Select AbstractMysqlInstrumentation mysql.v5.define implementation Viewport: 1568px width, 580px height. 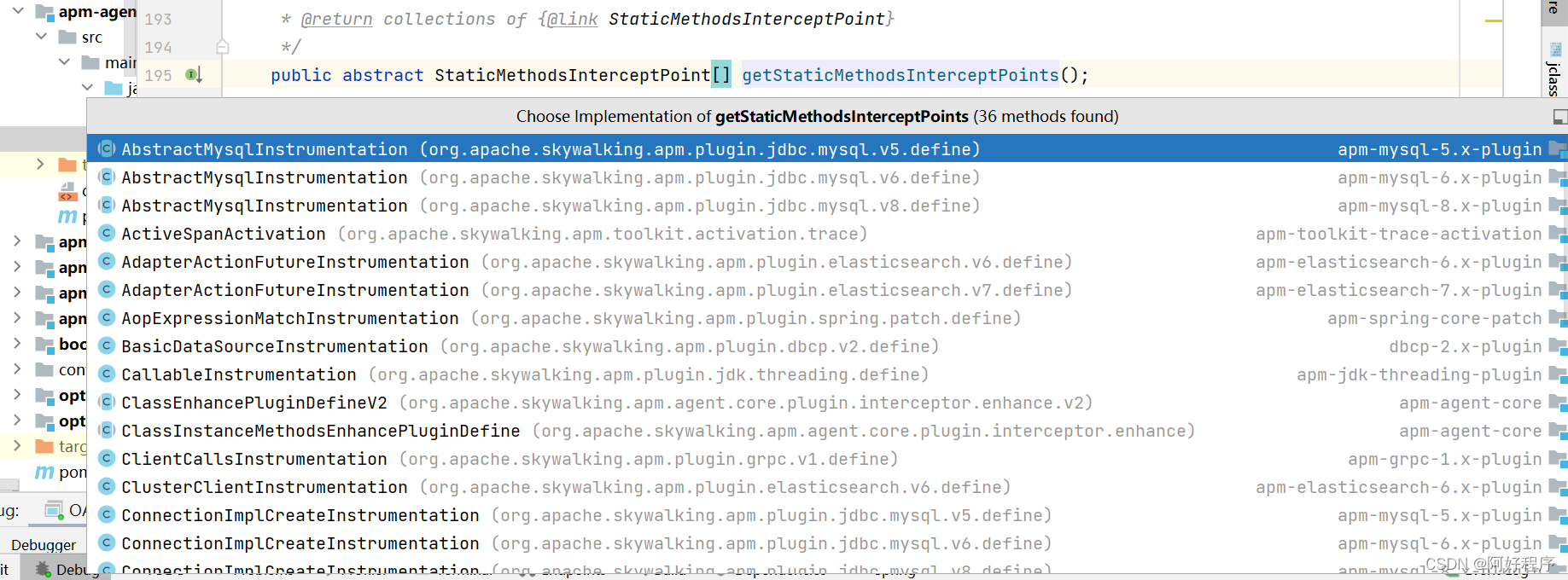point(826,149)
